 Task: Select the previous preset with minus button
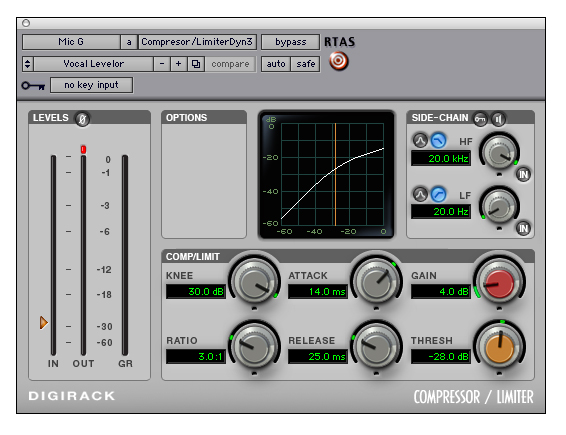[162, 64]
